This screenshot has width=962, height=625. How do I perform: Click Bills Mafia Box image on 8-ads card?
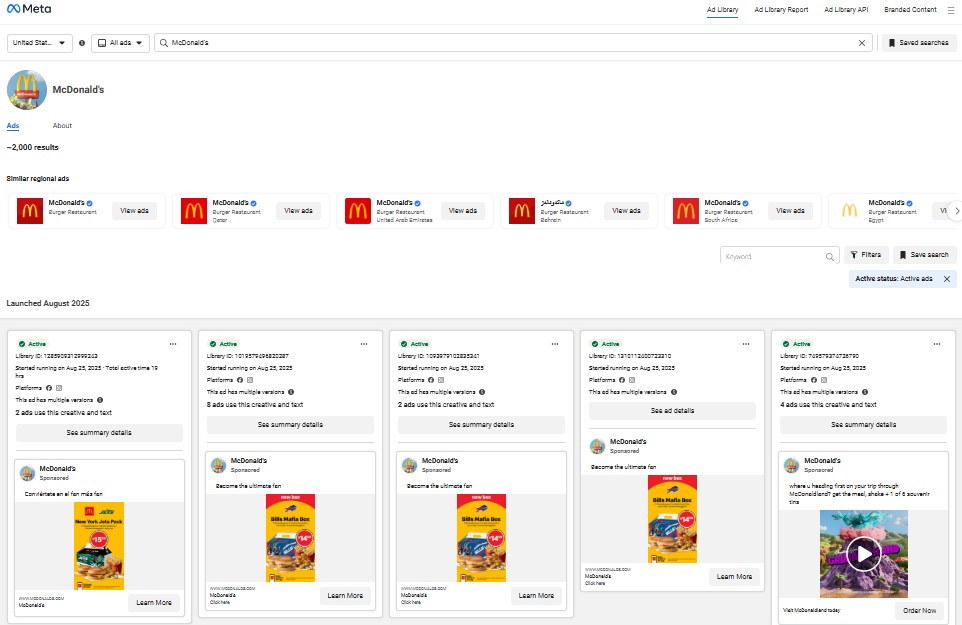coord(290,538)
